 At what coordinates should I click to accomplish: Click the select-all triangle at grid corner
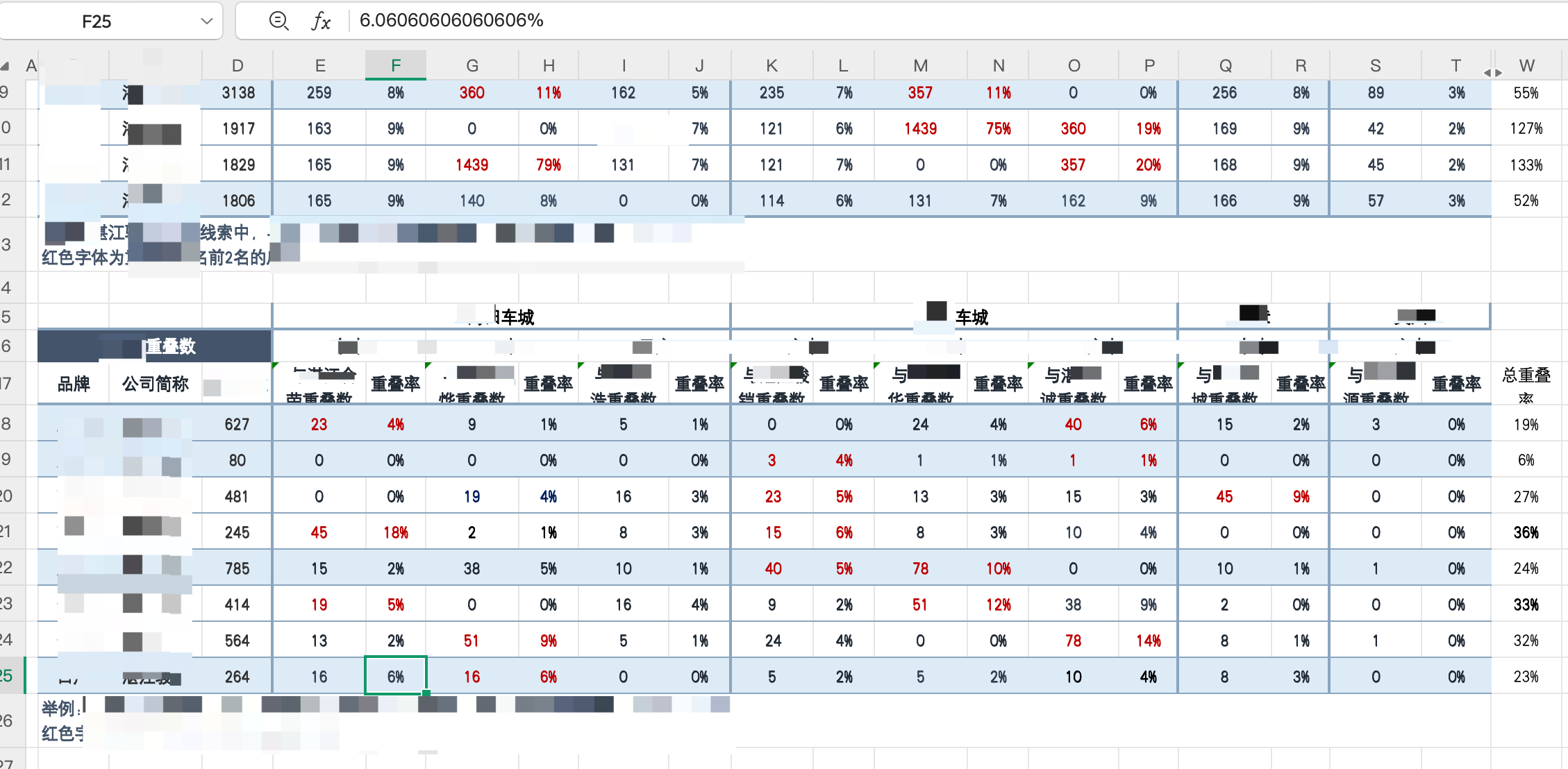coord(6,67)
